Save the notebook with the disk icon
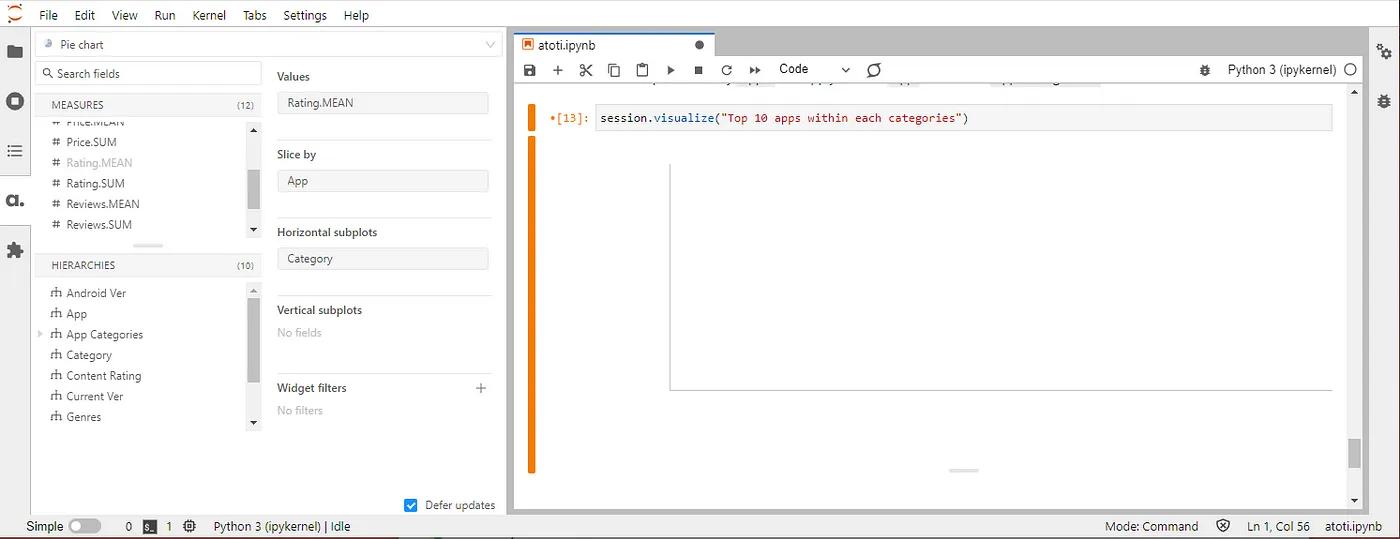 click(x=530, y=70)
